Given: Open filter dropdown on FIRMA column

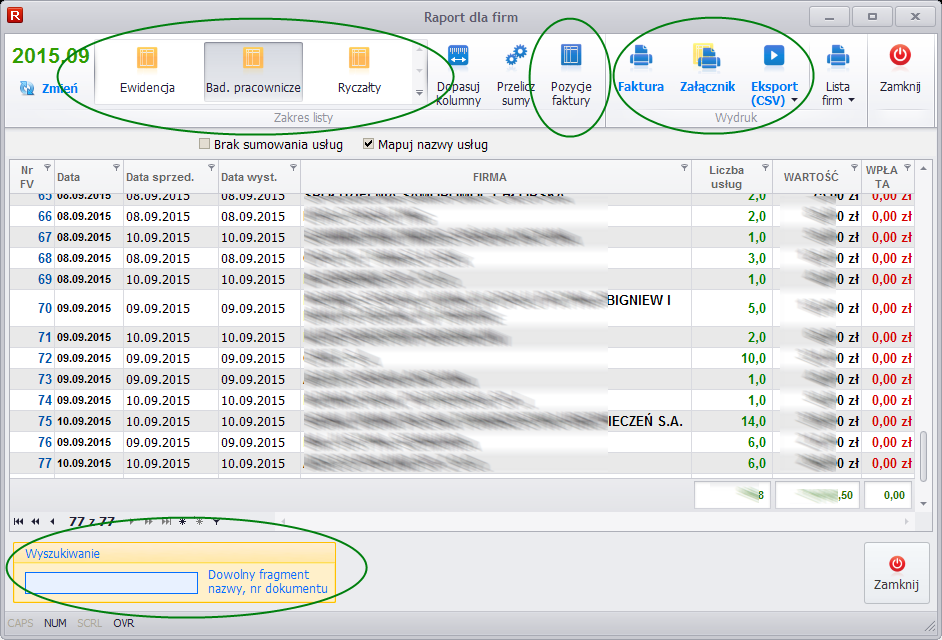Looking at the screenshot, I should pyautogui.click(x=684, y=167).
